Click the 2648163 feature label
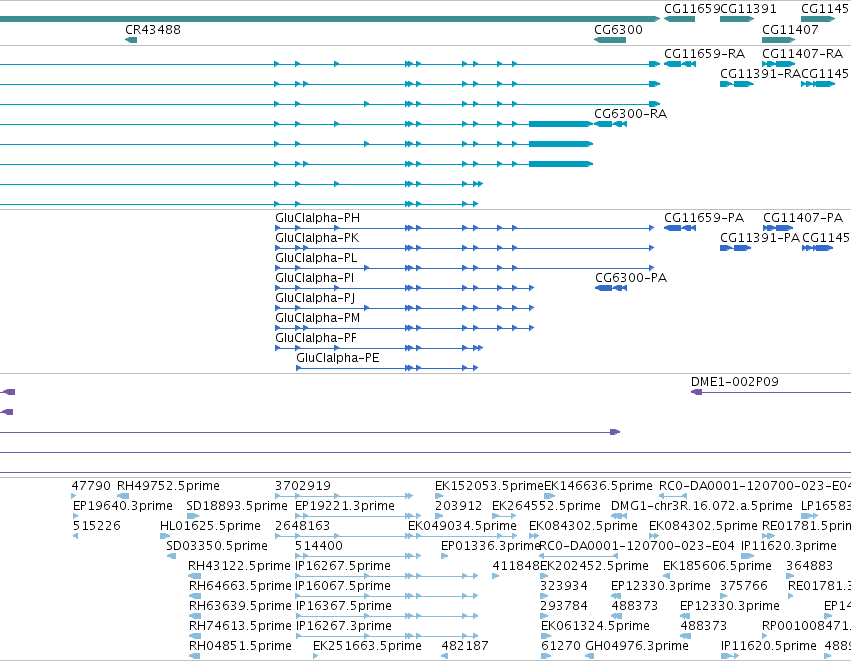This screenshot has width=851, height=661. (302, 526)
